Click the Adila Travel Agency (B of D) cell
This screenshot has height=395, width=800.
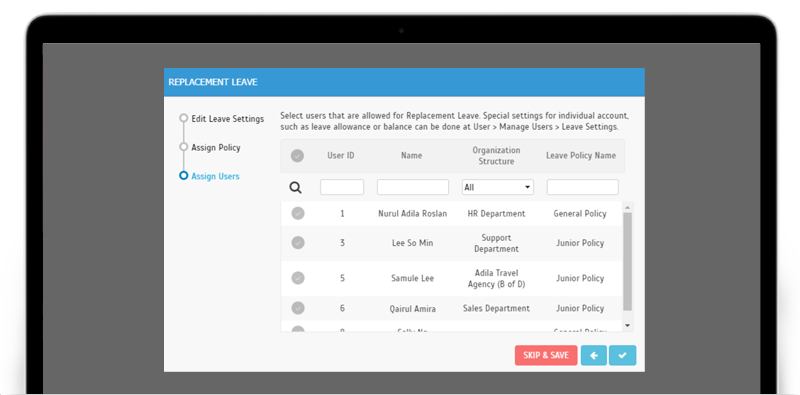click(496, 279)
